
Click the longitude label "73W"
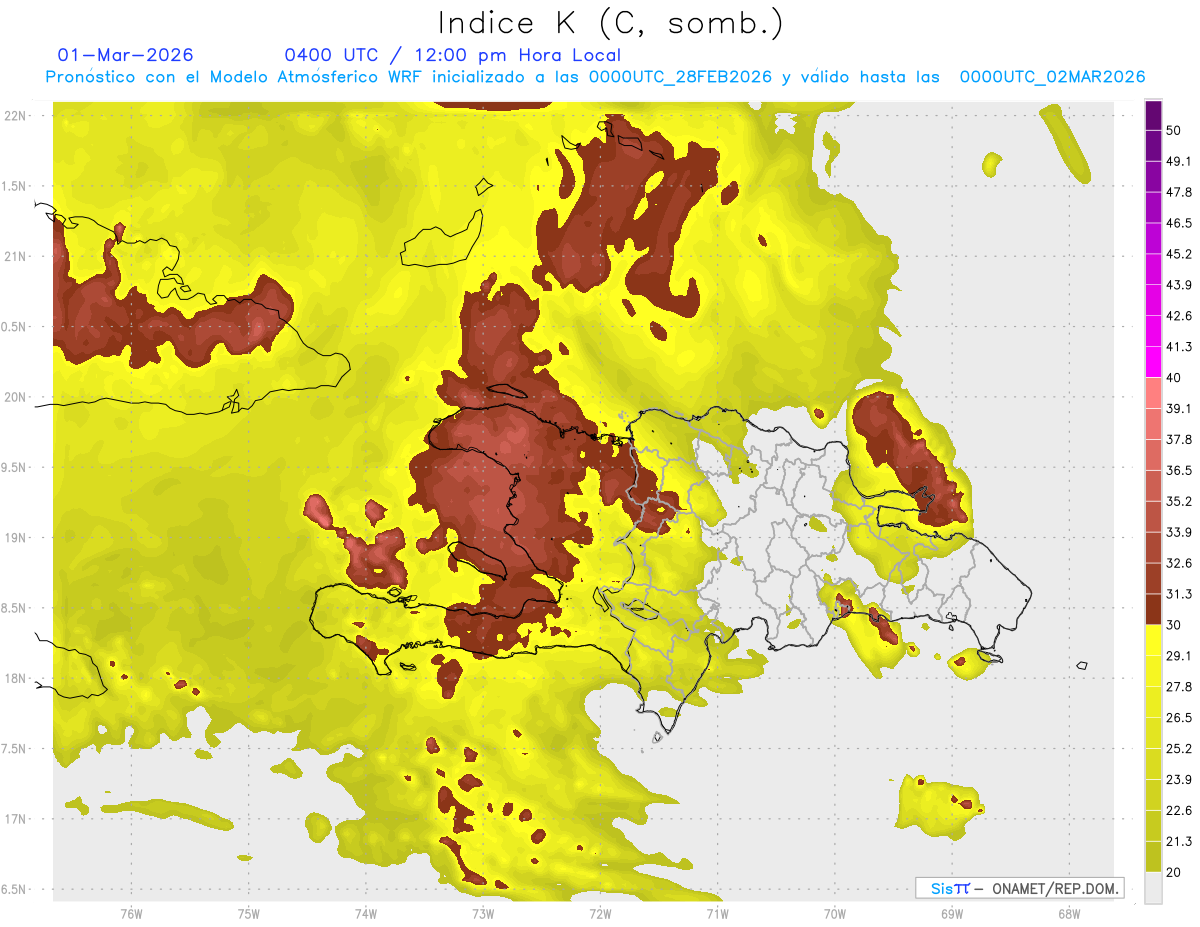tap(482, 915)
